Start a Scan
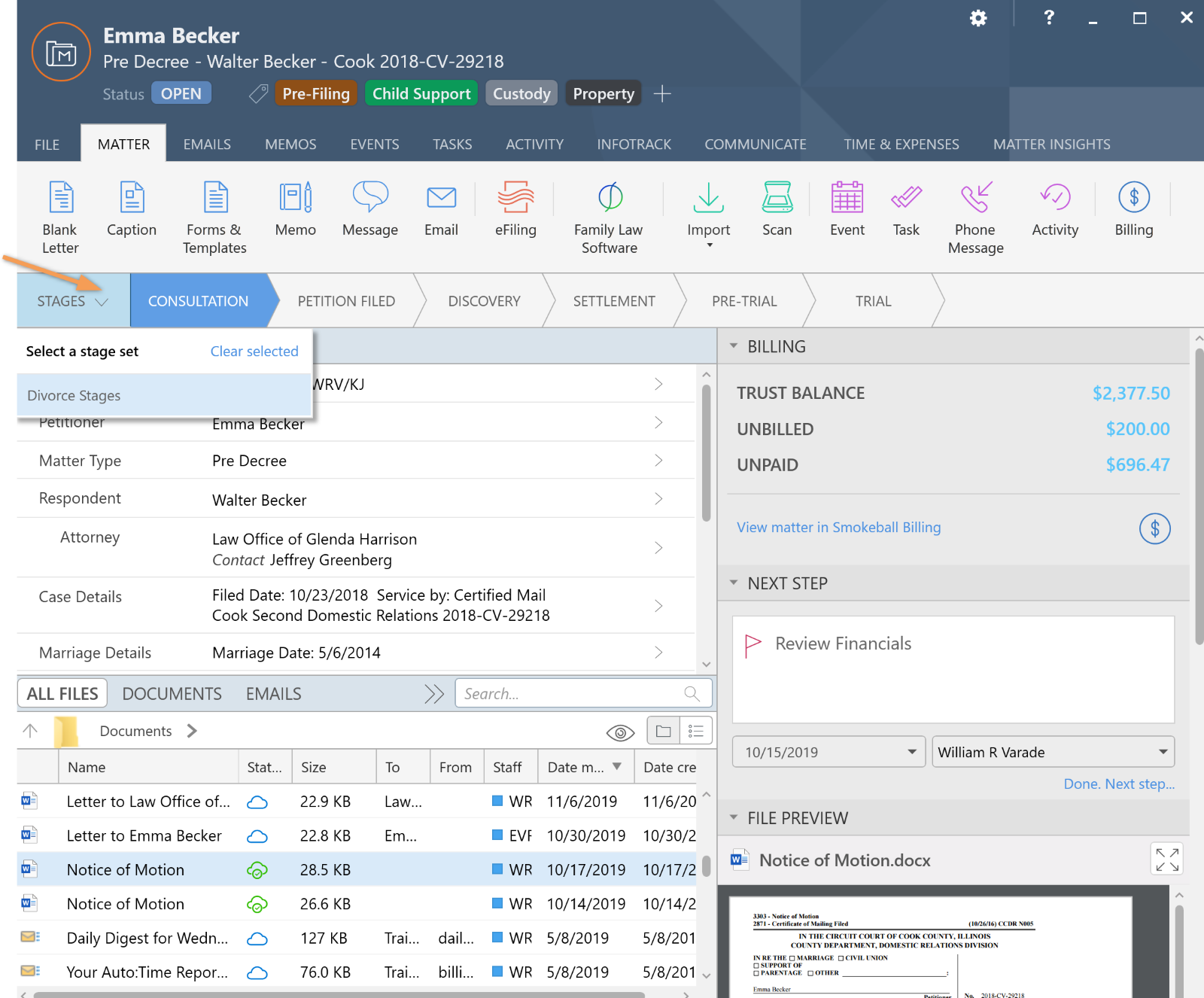The height and width of the screenshot is (998, 1204). (777, 209)
